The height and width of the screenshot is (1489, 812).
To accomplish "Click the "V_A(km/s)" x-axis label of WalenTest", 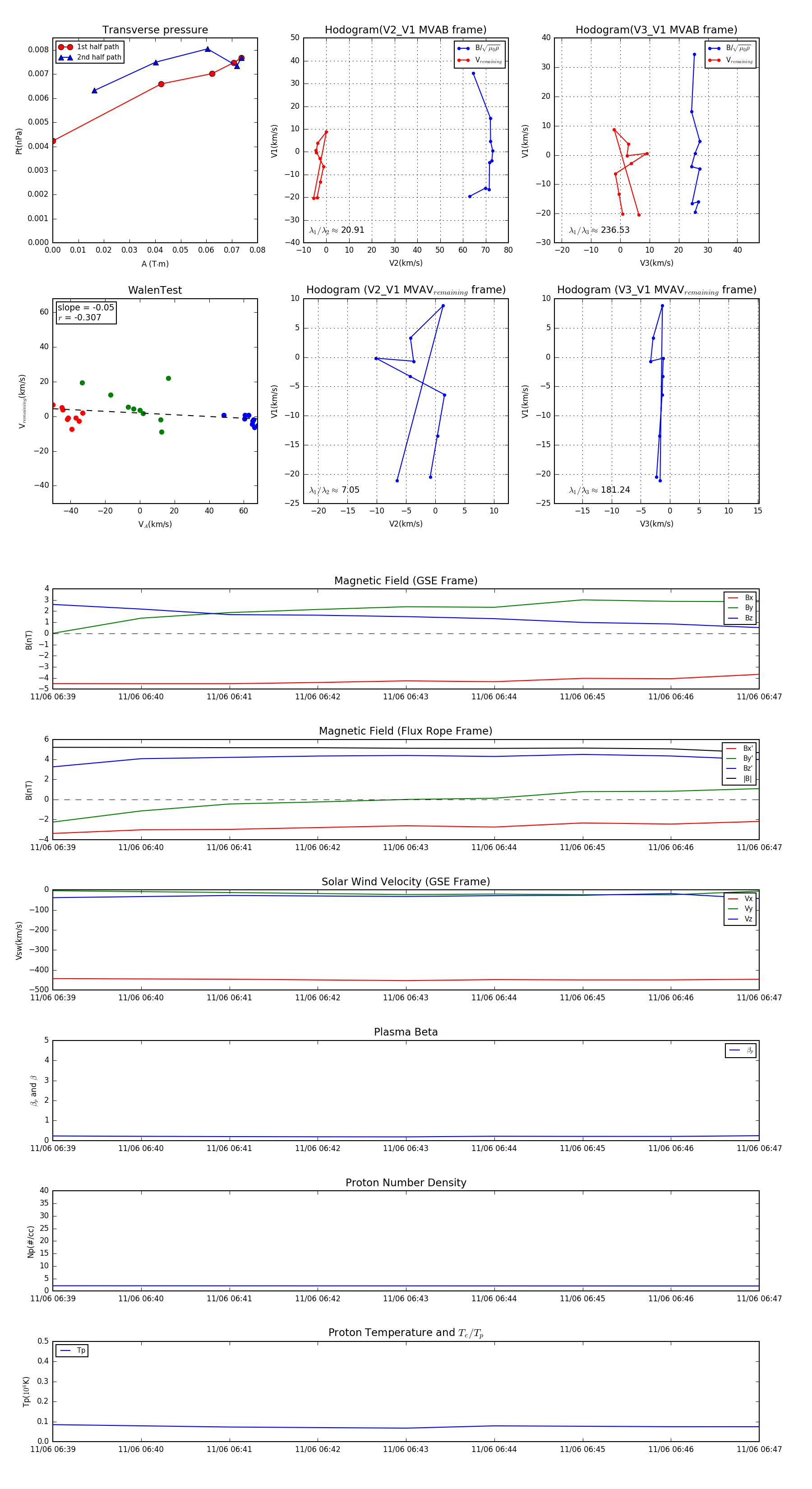I will (155, 525).
